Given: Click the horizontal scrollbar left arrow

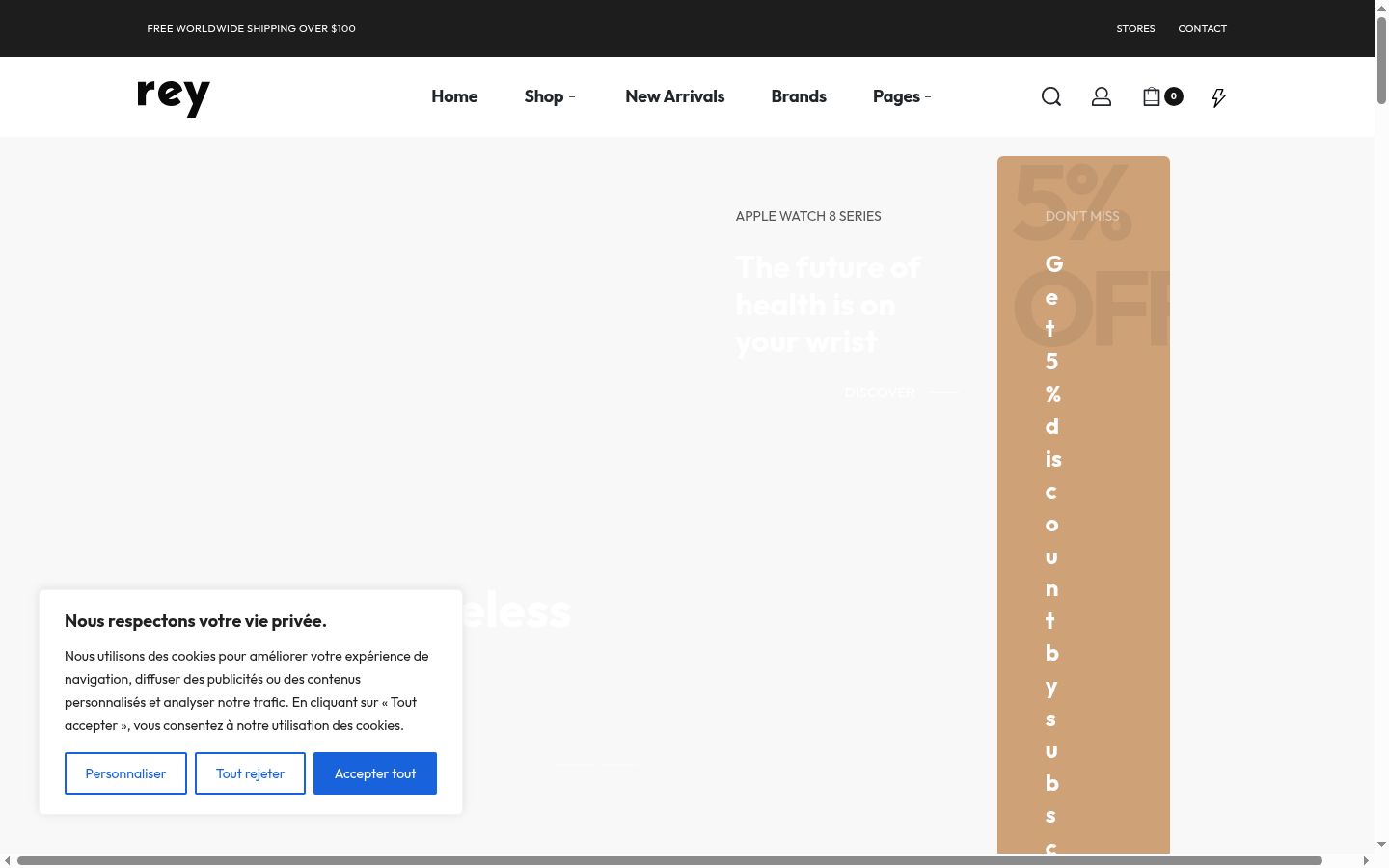Looking at the screenshot, I should coord(8,860).
